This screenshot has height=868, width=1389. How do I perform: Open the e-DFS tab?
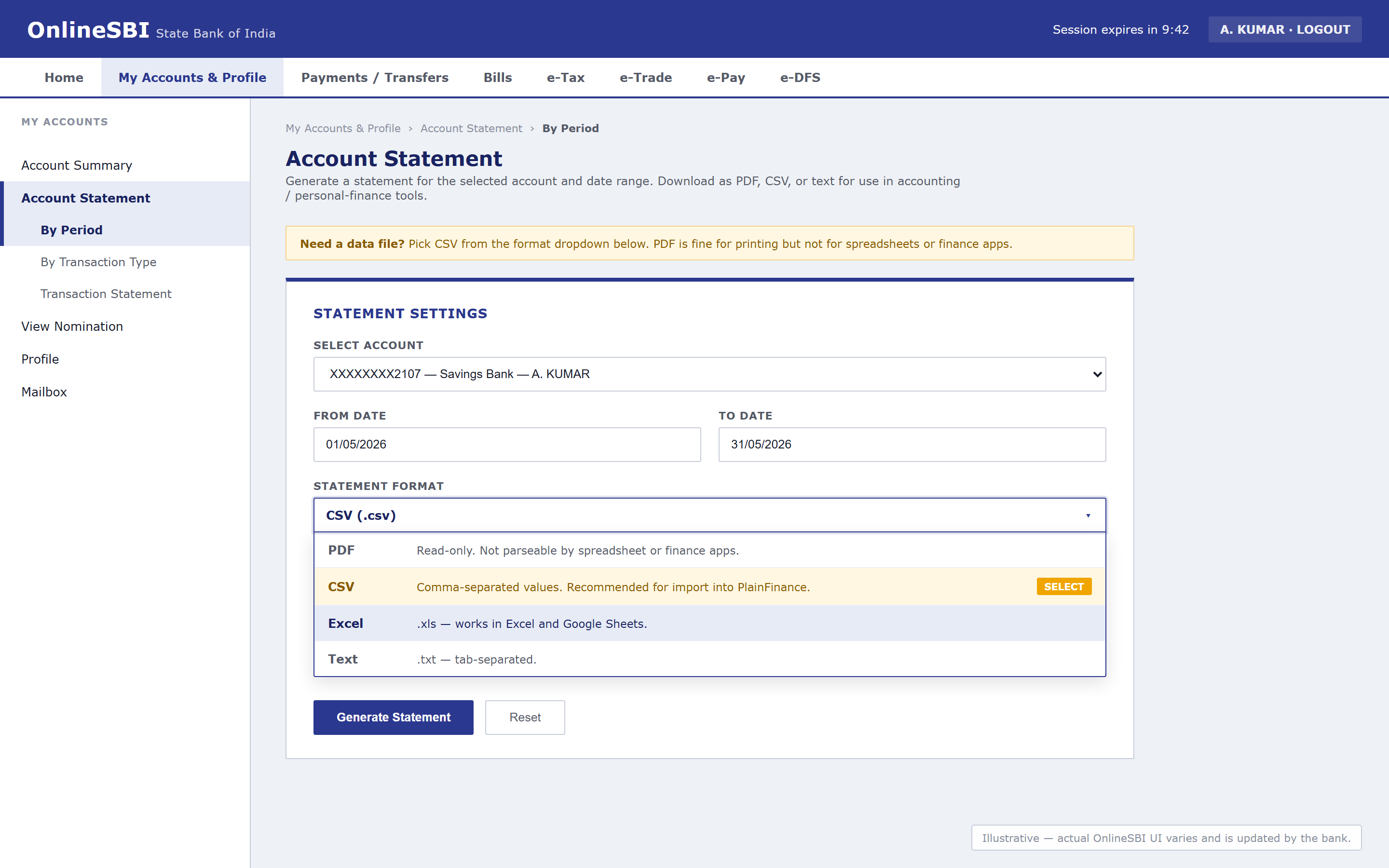(x=800, y=78)
